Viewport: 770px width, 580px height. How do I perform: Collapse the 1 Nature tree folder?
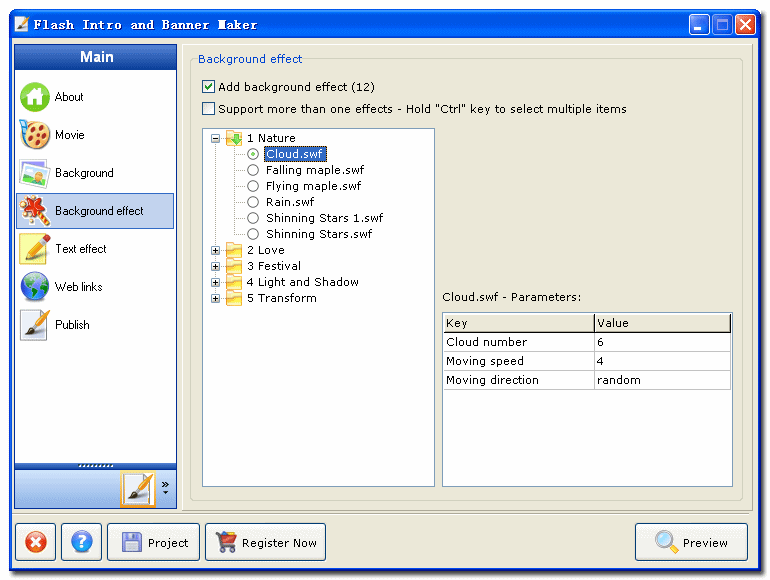216,138
